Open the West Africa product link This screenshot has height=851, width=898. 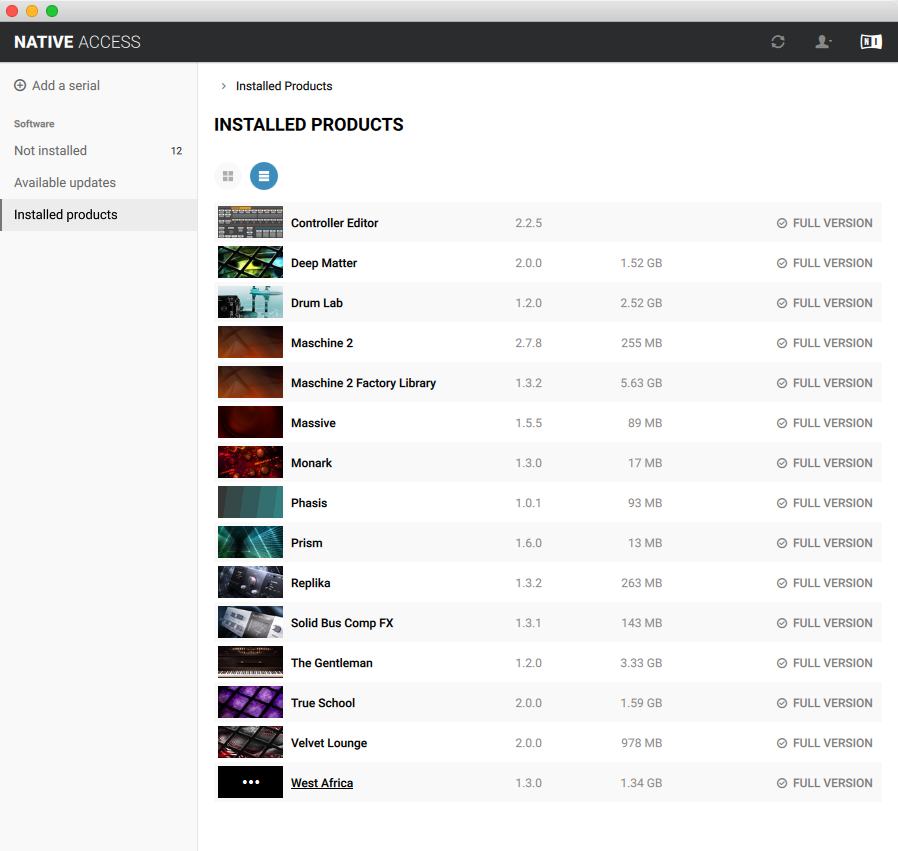point(322,783)
